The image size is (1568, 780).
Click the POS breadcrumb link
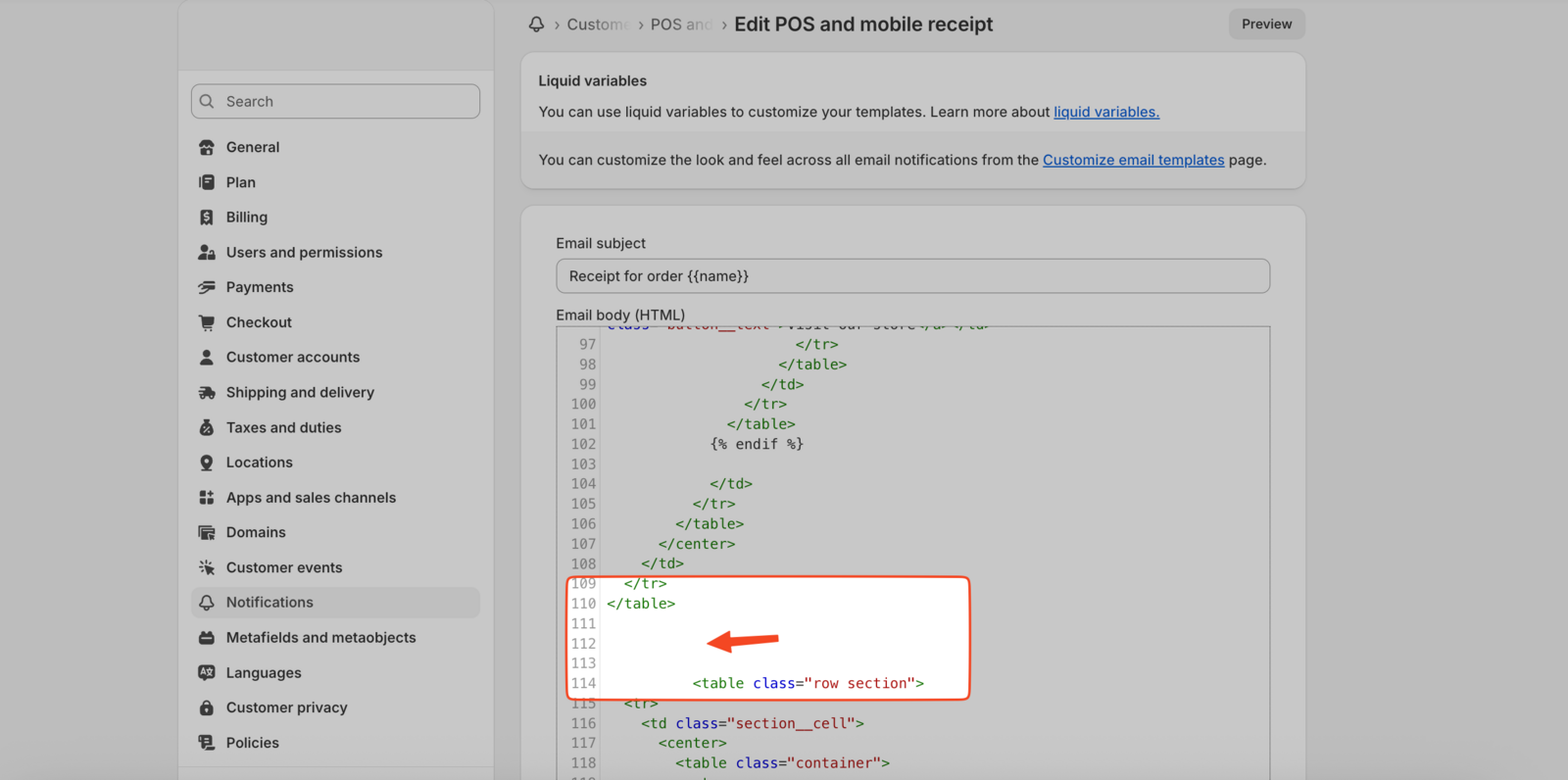681,24
